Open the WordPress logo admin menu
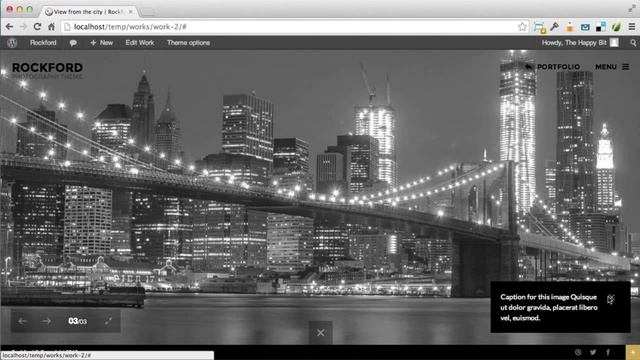The height and width of the screenshot is (360, 640). click(12, 43)
